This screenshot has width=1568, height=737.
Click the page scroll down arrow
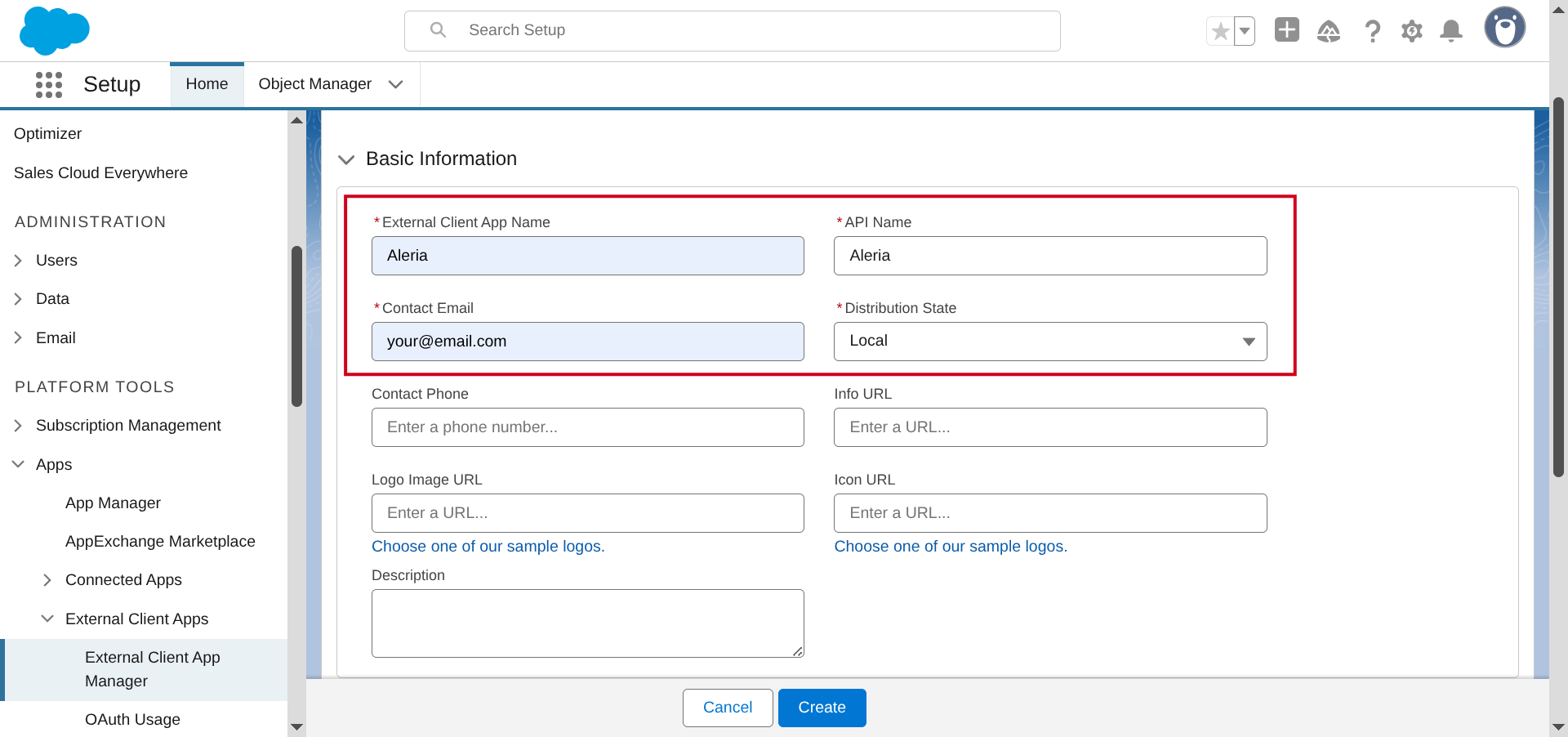[x=1558, y=726]
